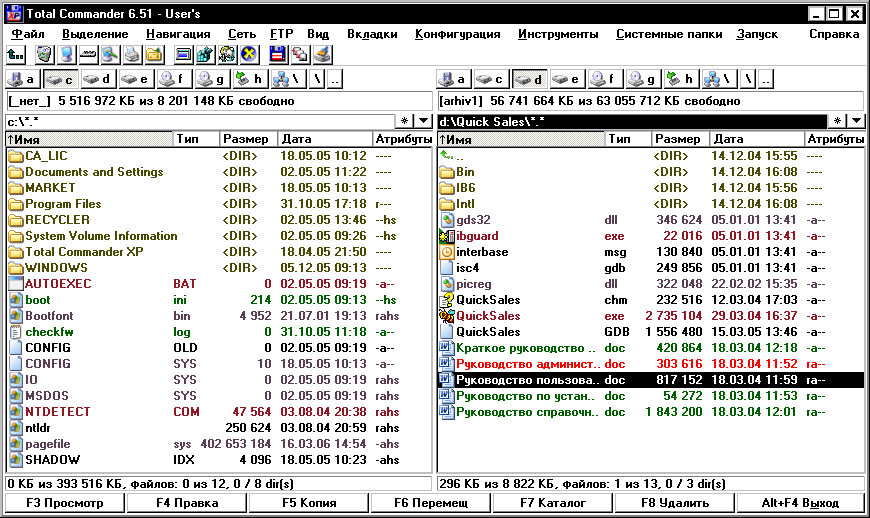Click the Program Files folder icon
870x518 pixels.
point(16,204)
